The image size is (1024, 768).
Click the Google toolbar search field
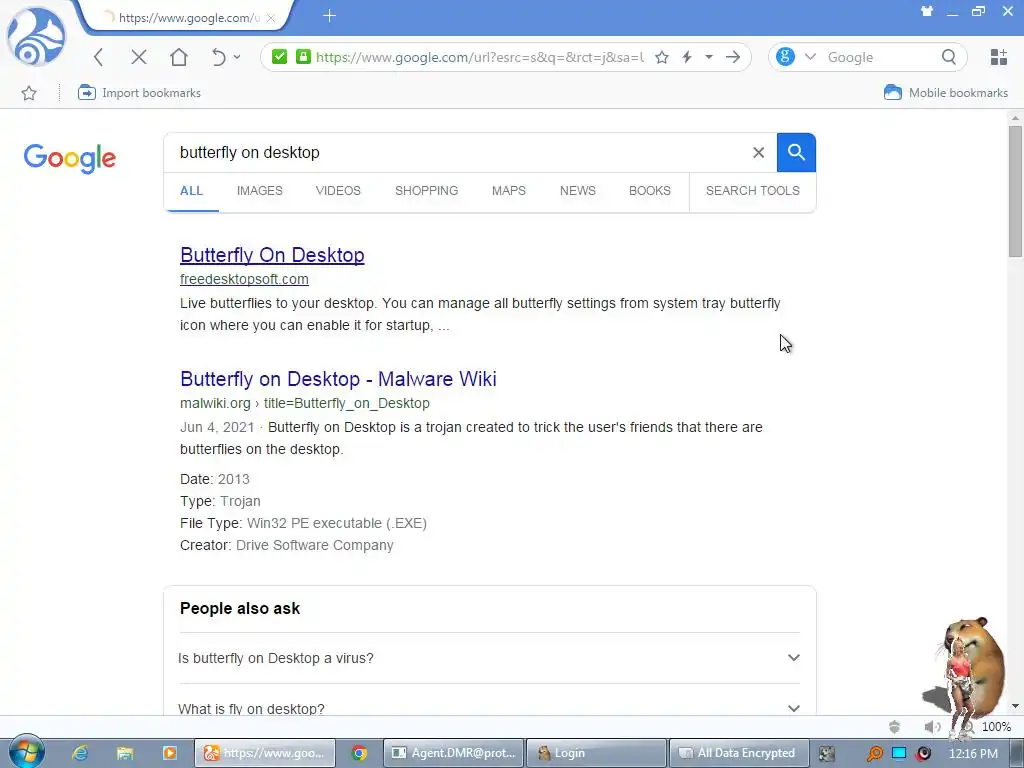[x=880, y=57]
